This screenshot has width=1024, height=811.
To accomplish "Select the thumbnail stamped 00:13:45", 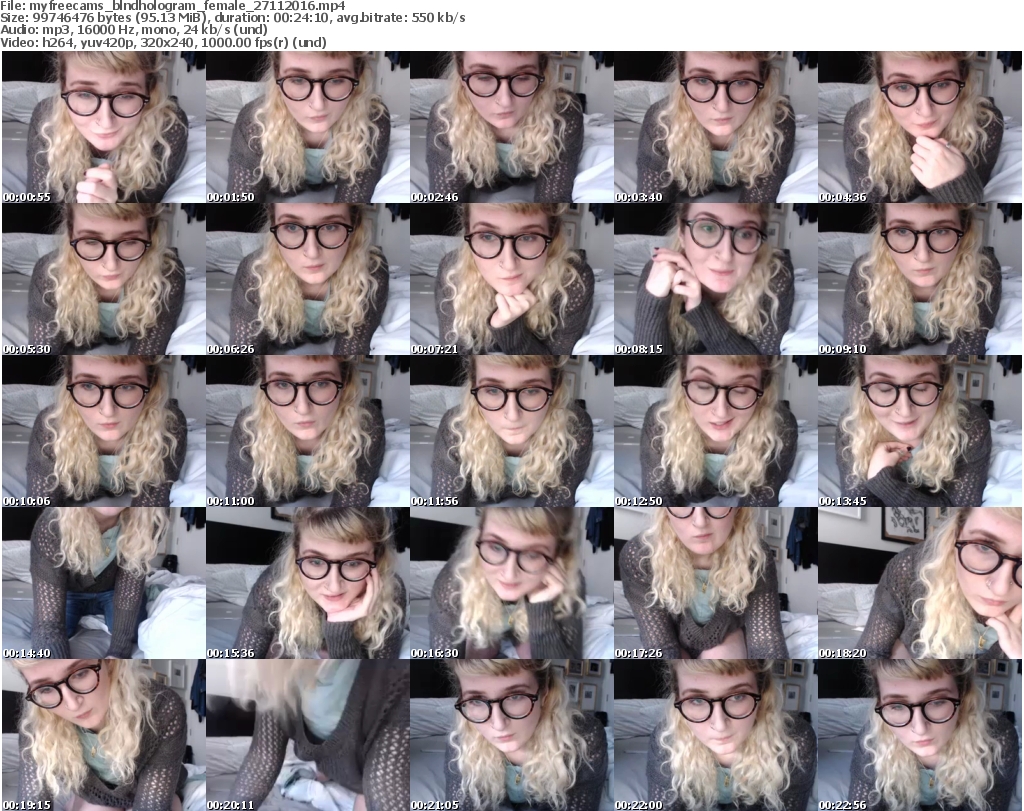I will [920, 432].
